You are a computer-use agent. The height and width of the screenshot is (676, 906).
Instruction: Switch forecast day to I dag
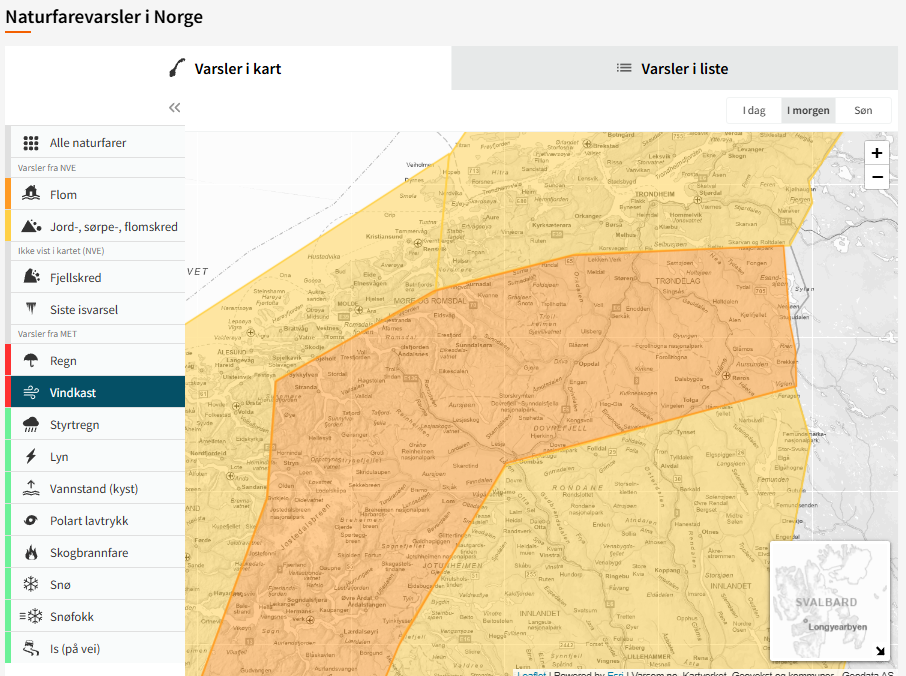pos(754,110)
